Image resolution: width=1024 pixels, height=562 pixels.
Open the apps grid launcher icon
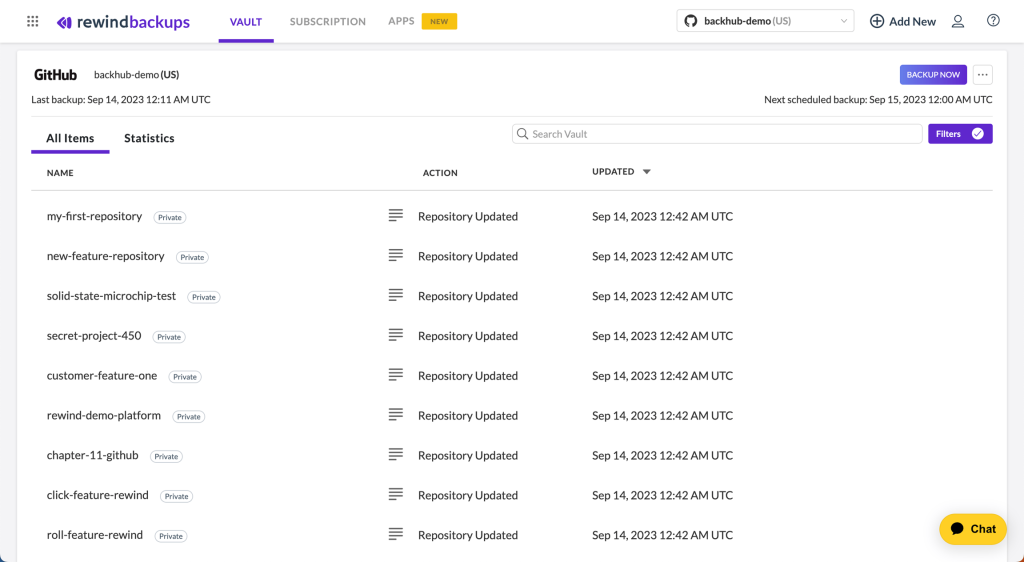click(x=33, y=22)
